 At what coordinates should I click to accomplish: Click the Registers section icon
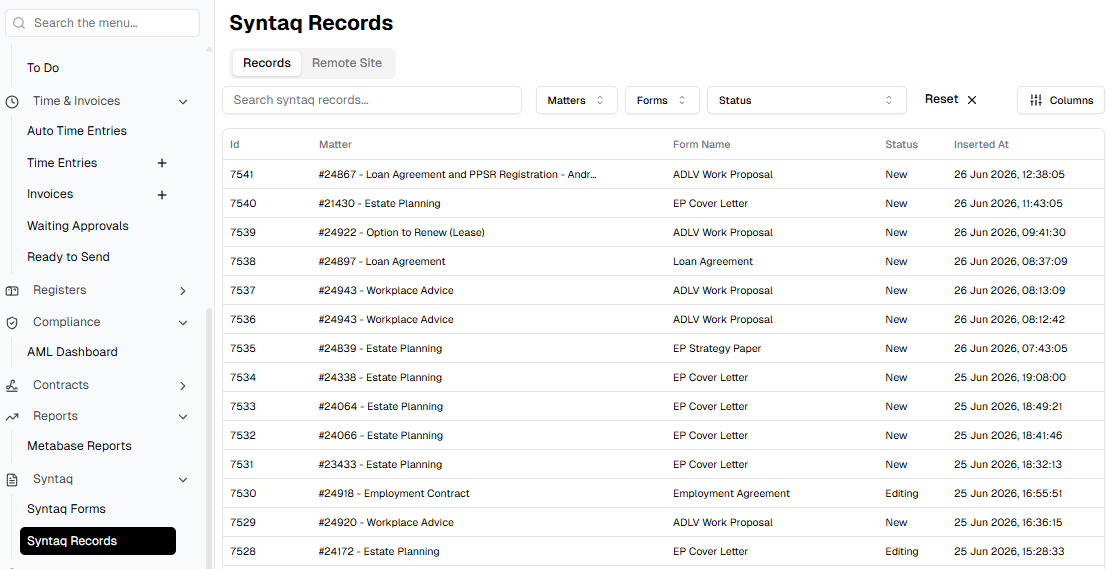[12, 290]
